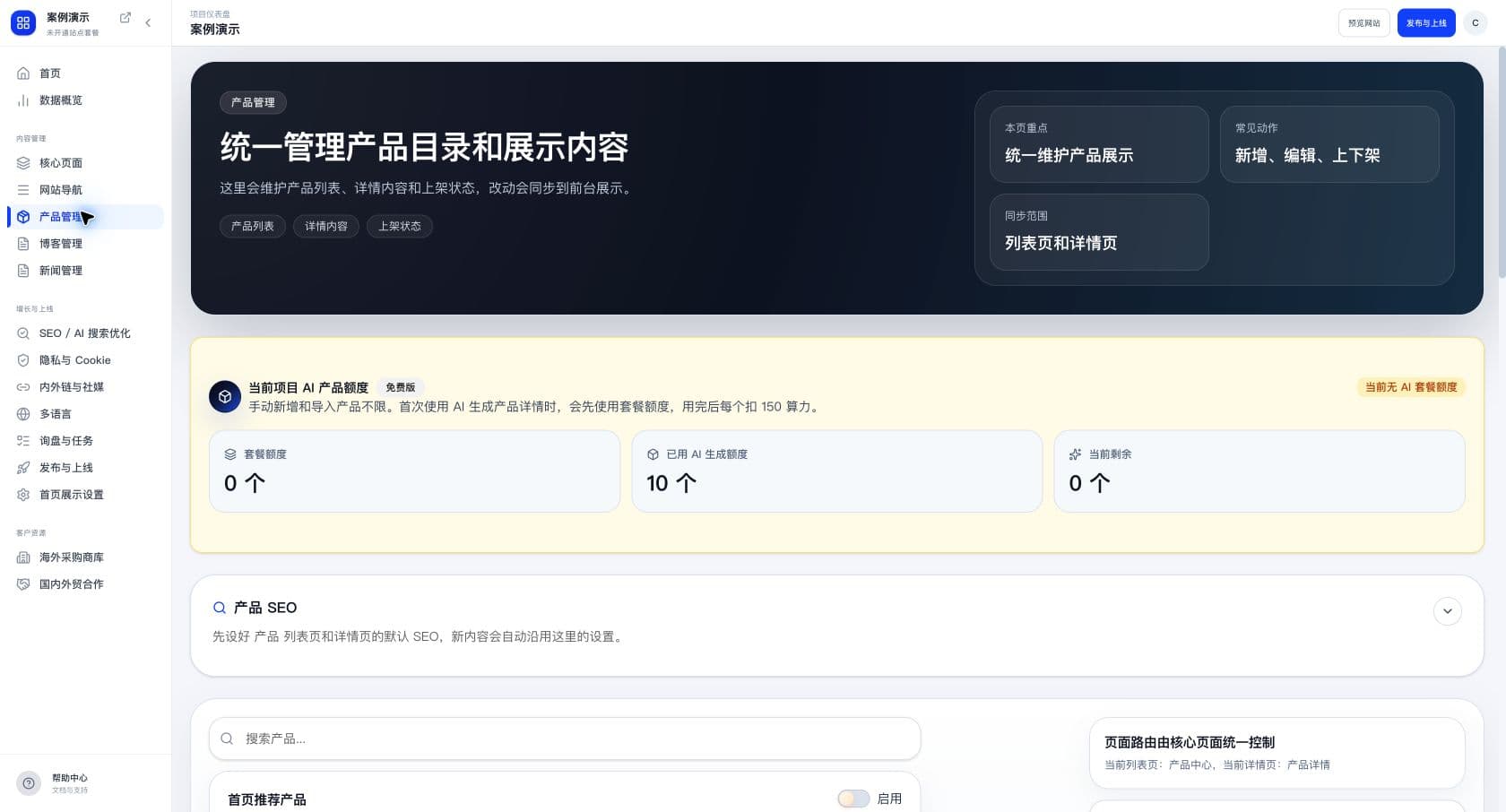Click the 详情内容 tag in banner
This screenshot has height=812, width=1506.
[x=326, y=226]
